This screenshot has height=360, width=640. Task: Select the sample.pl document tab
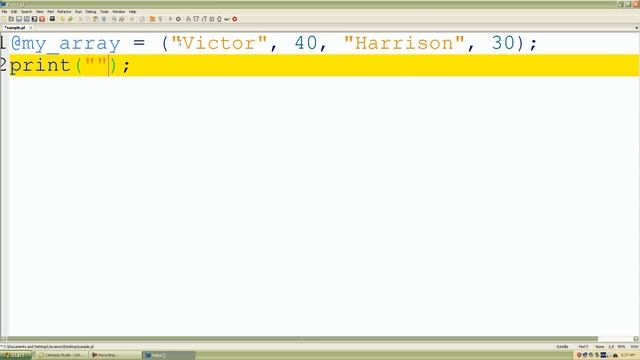pos(15,27)
